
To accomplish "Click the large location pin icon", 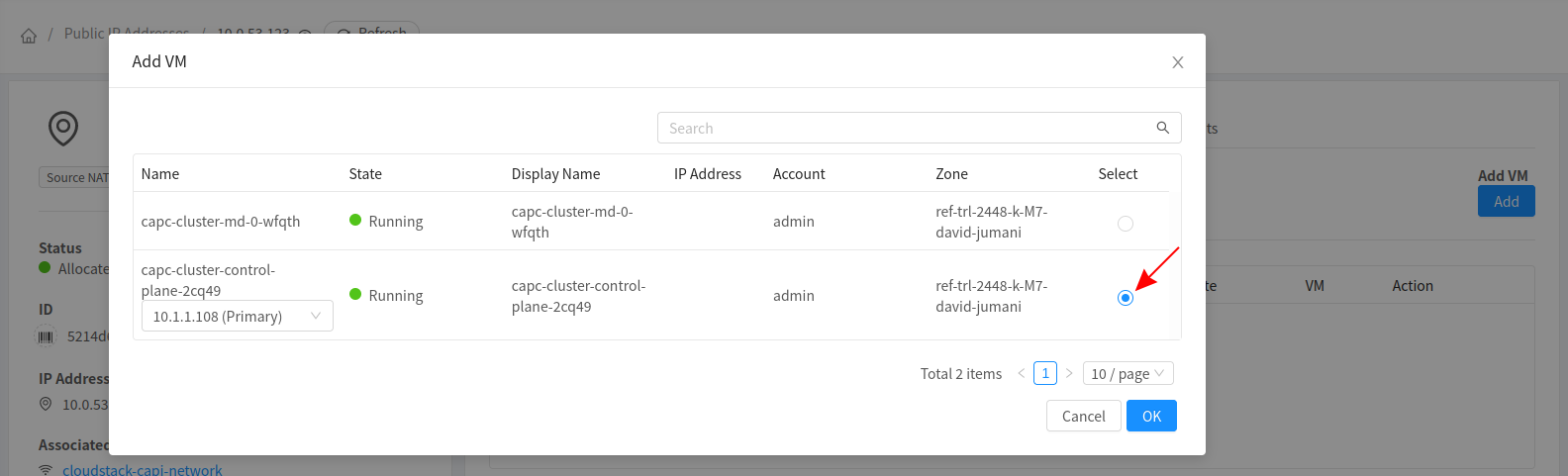I will 63,129.
